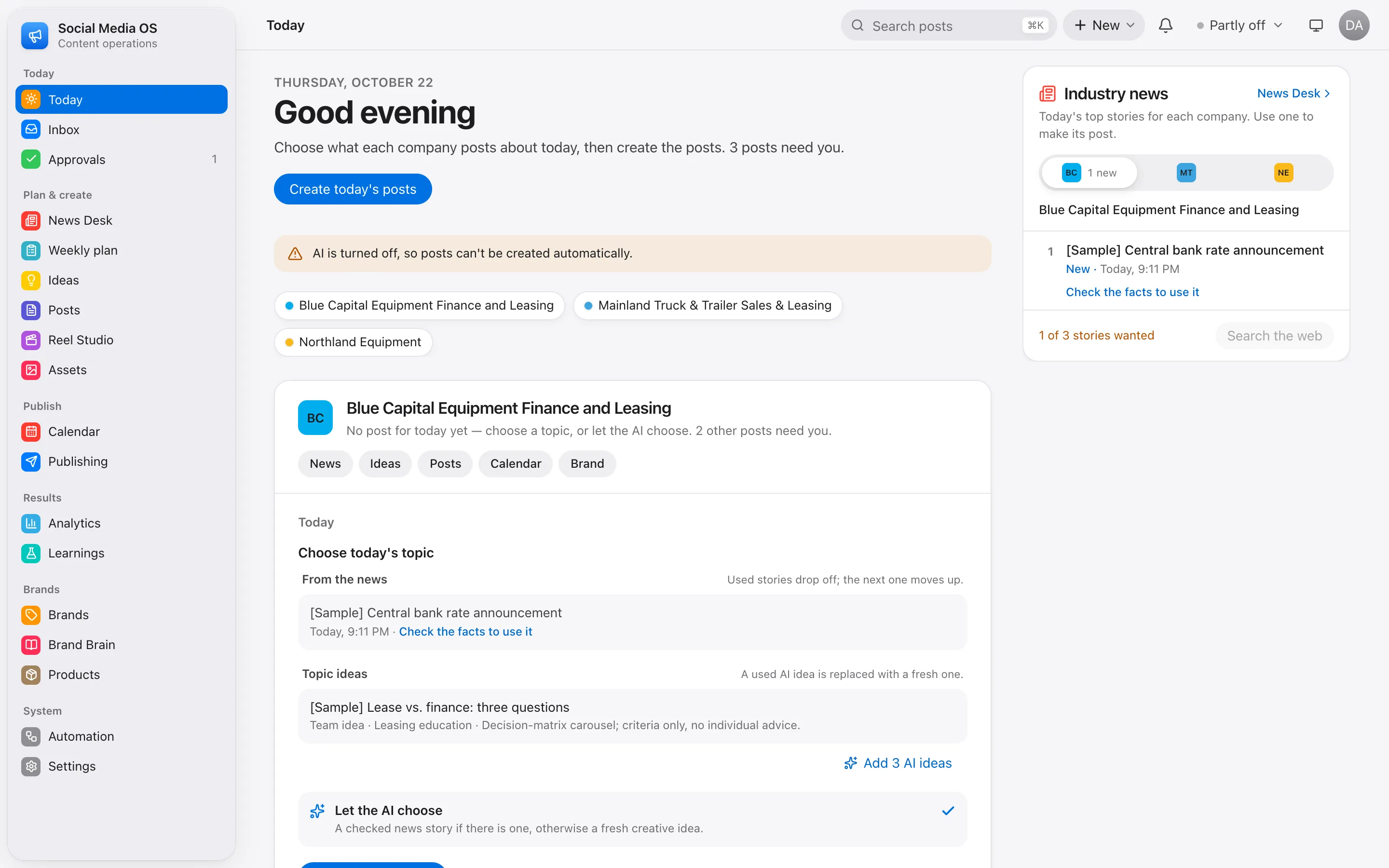
Task: Open the Brands tag icon
Action: (x=31, y=615)
